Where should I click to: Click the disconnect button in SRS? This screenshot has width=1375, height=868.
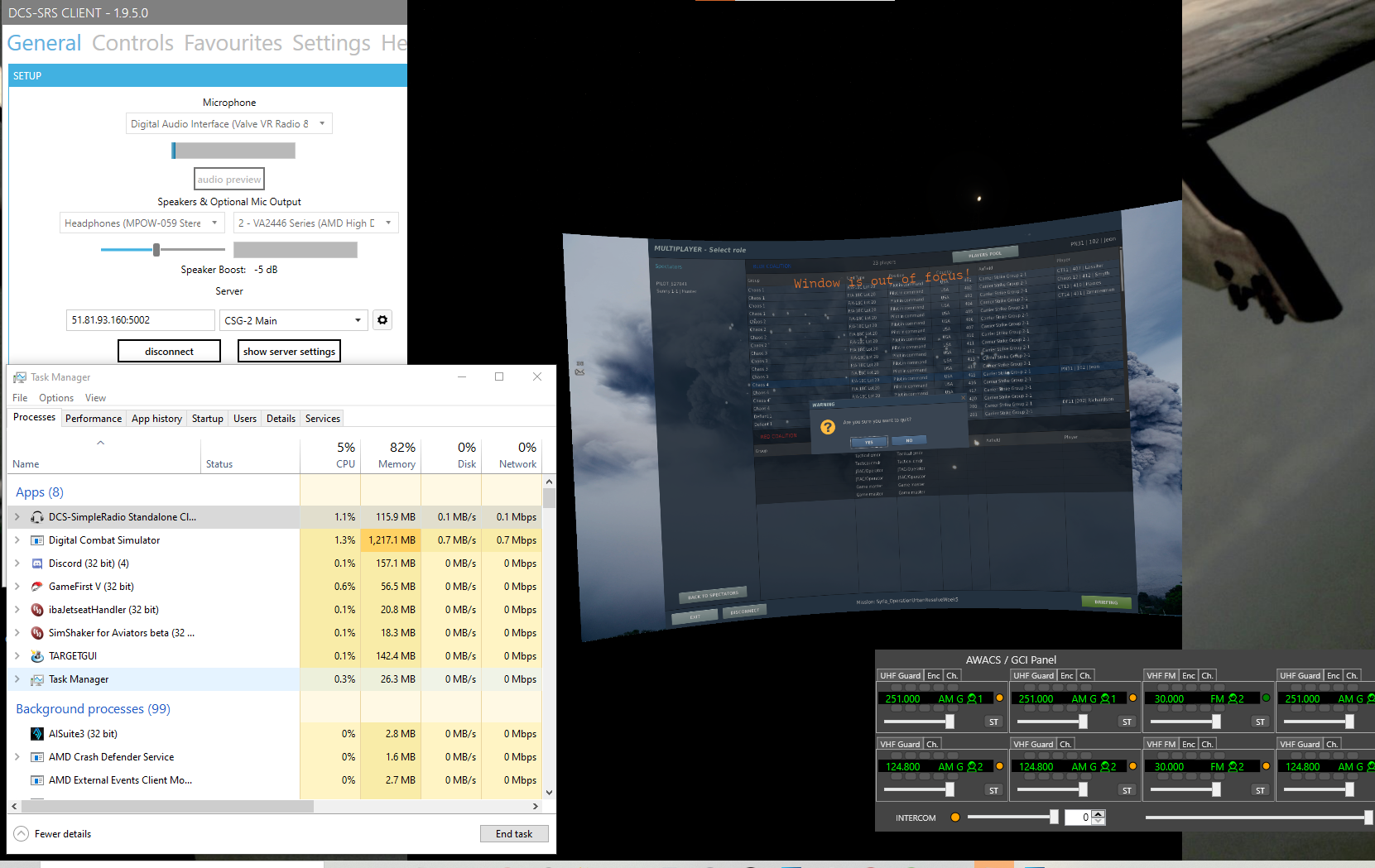169,352
